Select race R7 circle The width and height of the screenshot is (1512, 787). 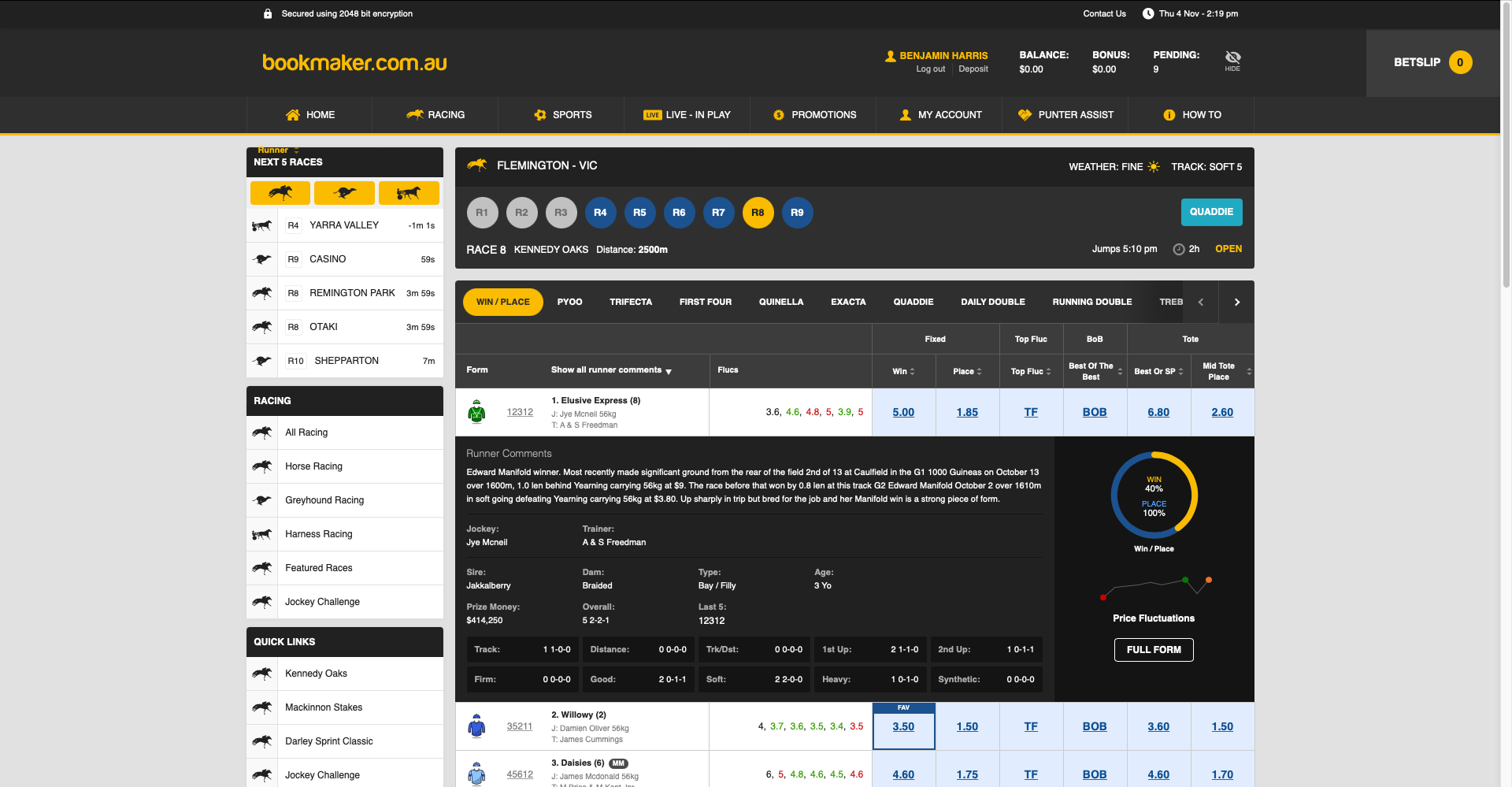pyautogui.click(x=718, y=213)
